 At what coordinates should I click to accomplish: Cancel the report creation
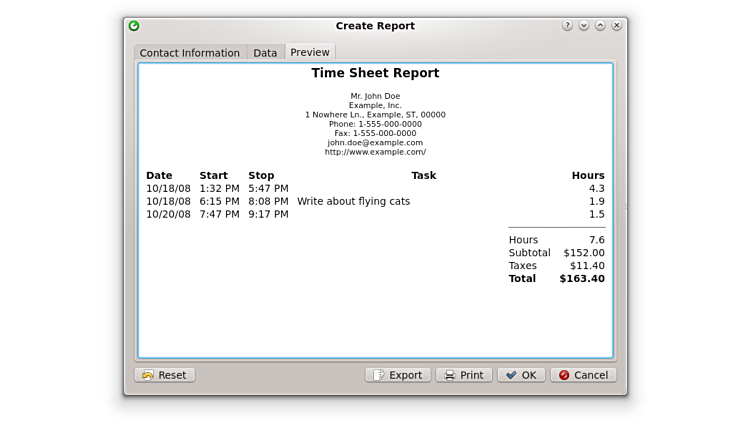click(x=583, y=375)
